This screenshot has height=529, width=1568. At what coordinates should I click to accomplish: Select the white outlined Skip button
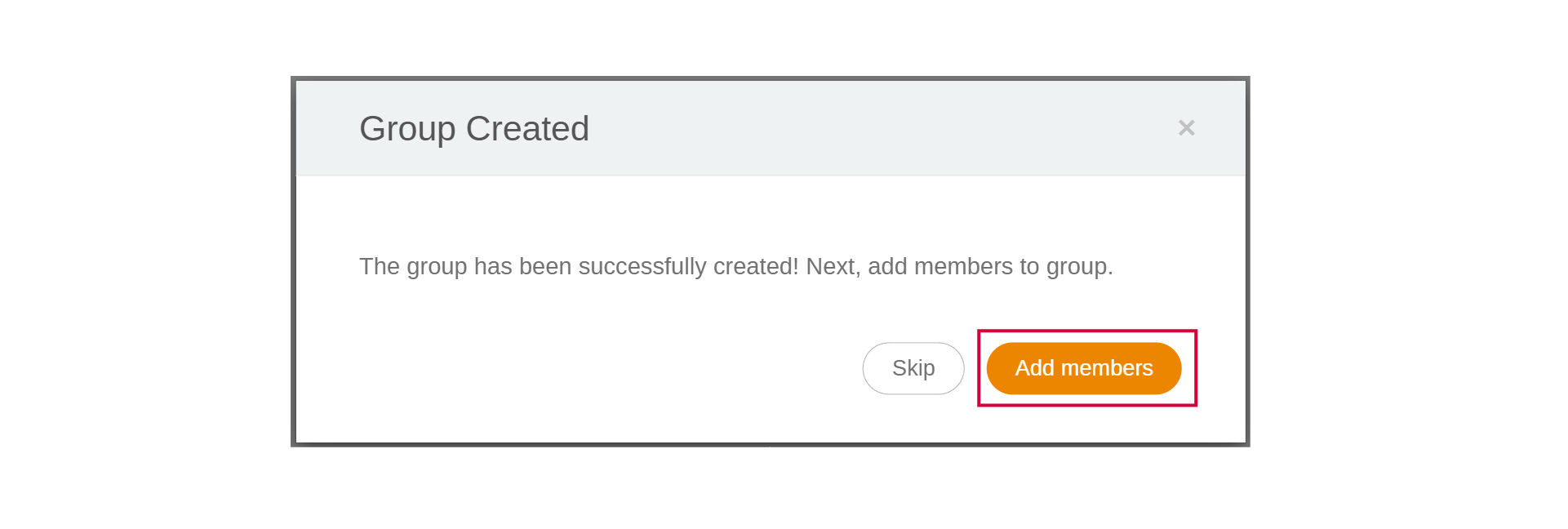tap(913, 368)
